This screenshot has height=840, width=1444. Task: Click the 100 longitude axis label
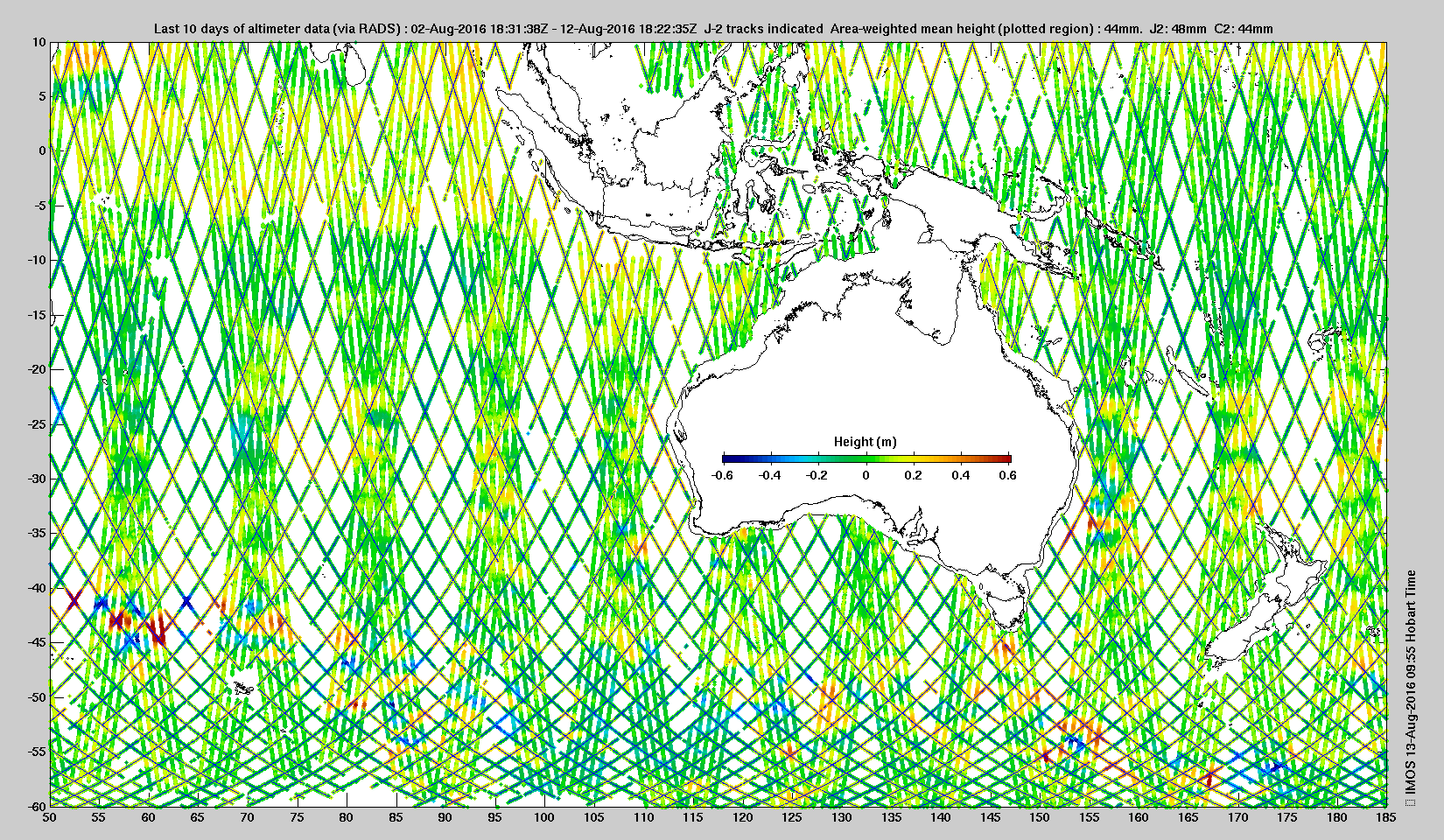(x=544, y=817)
